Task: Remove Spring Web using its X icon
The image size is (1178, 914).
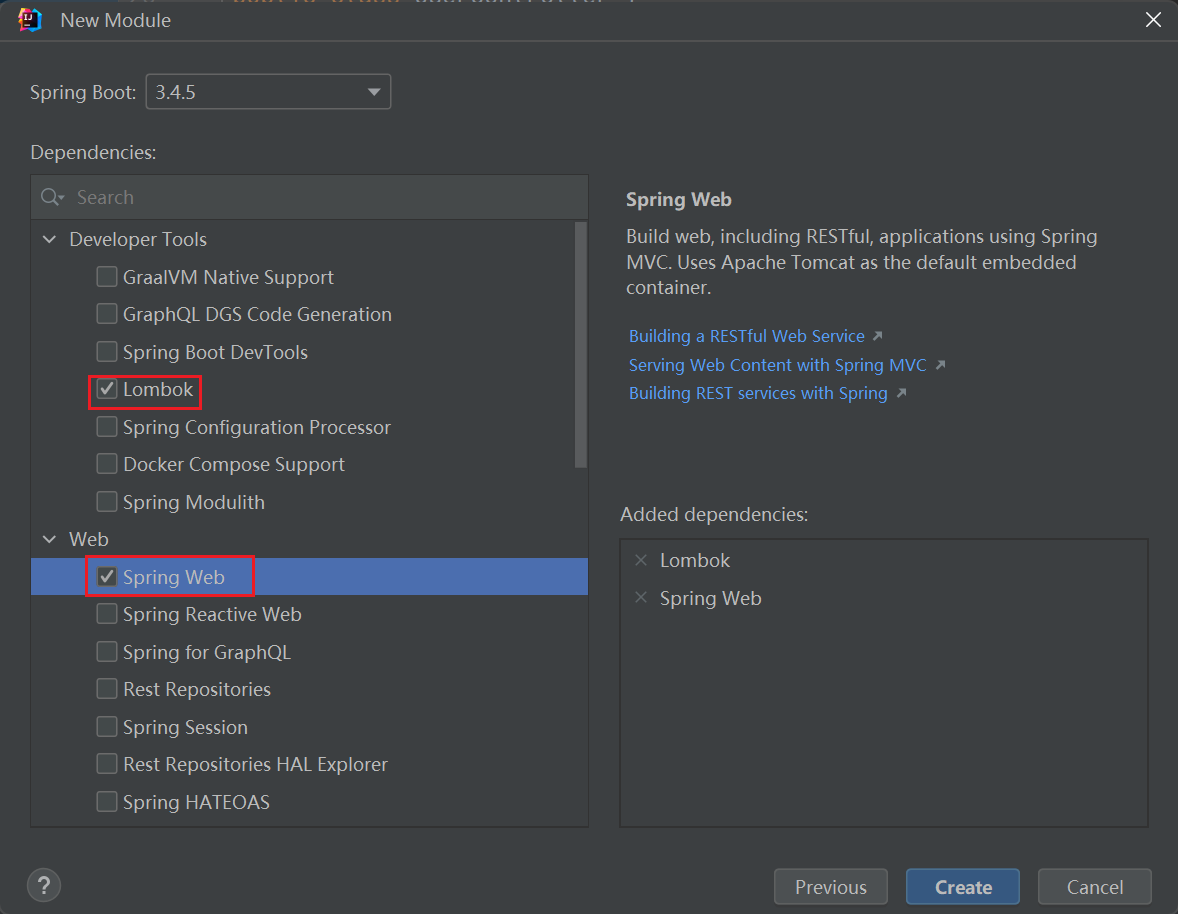Action: click(x=640, y=597)
